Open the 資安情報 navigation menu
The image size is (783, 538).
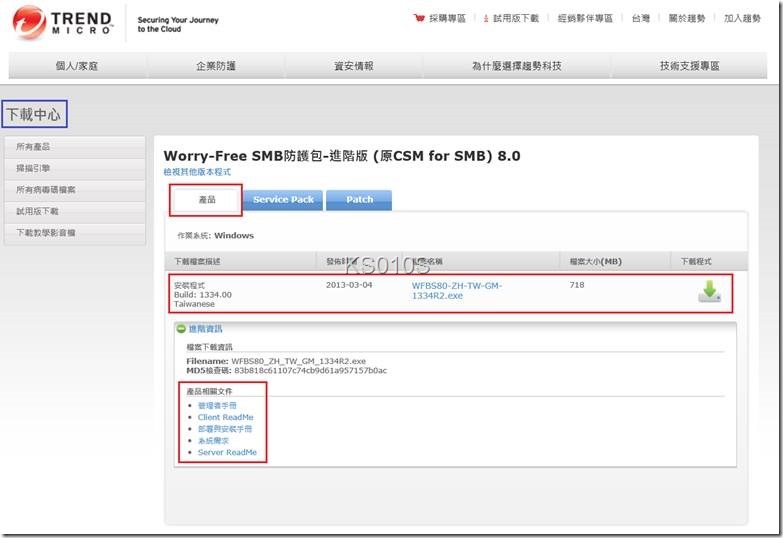pyautogui.click(x=354, y=65)
